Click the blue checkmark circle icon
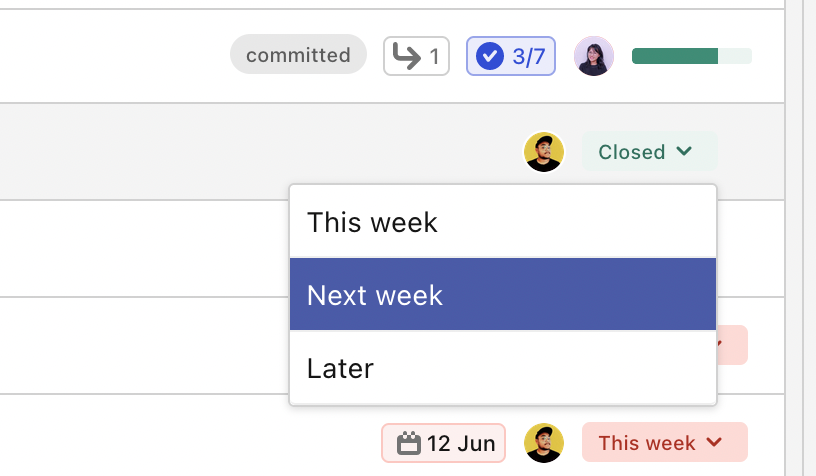The image size is (816, 476). tap(490, 56)
